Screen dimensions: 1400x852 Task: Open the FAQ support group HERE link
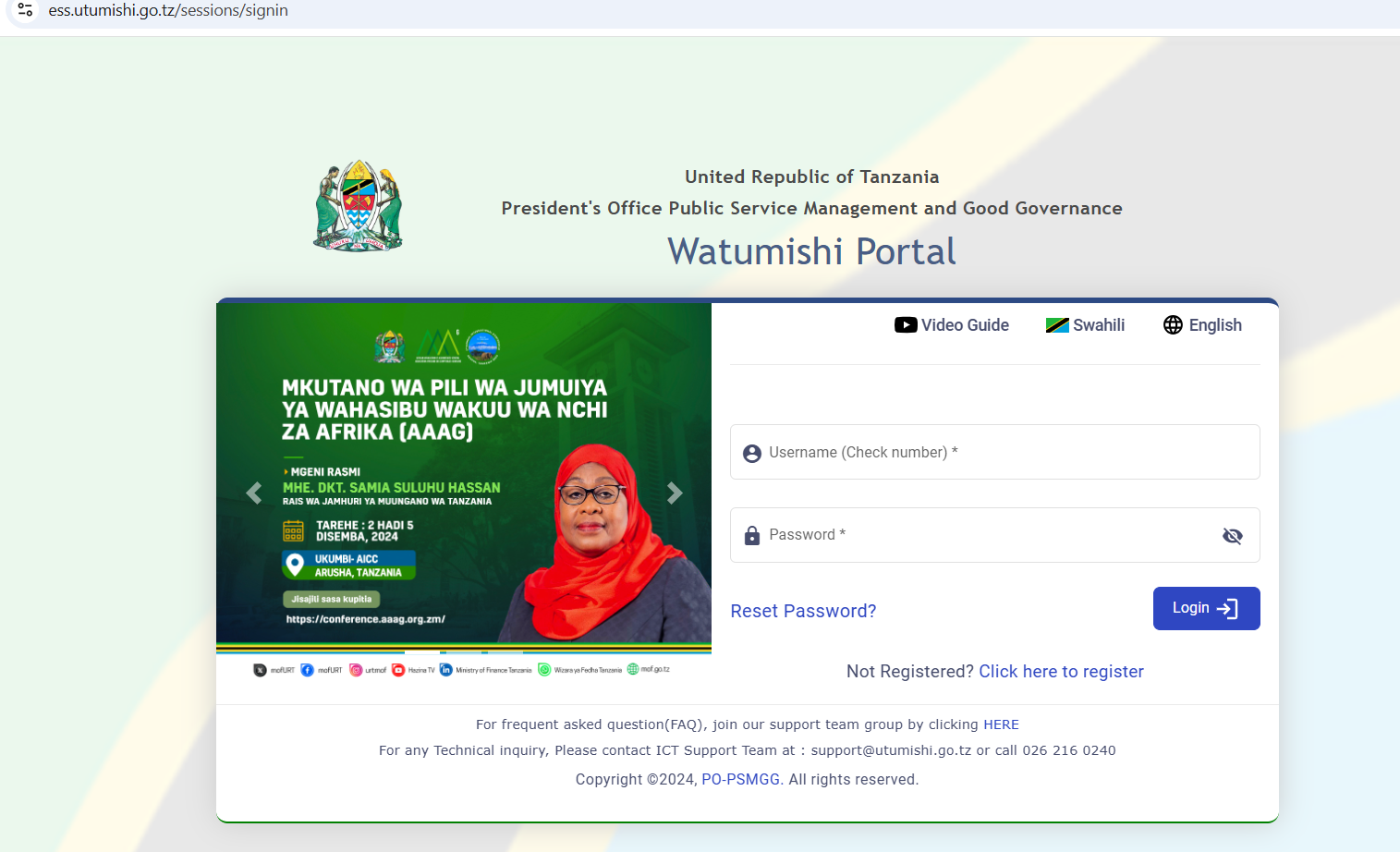pyautogui.click(x=1001, y=724)
